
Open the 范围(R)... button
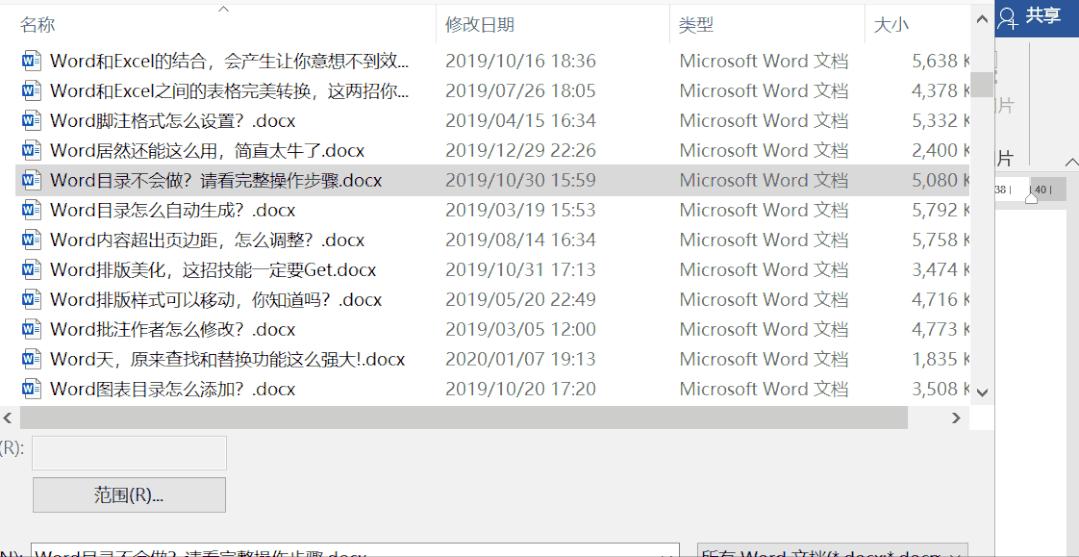(129, 495)
